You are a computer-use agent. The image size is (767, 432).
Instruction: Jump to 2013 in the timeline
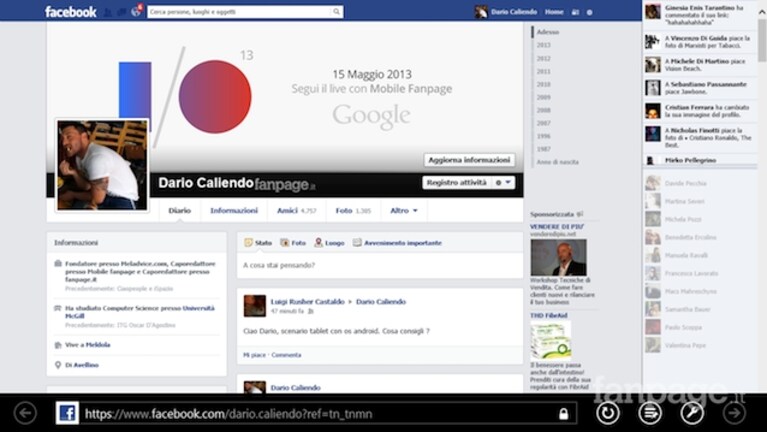click(x=543, y=45)
